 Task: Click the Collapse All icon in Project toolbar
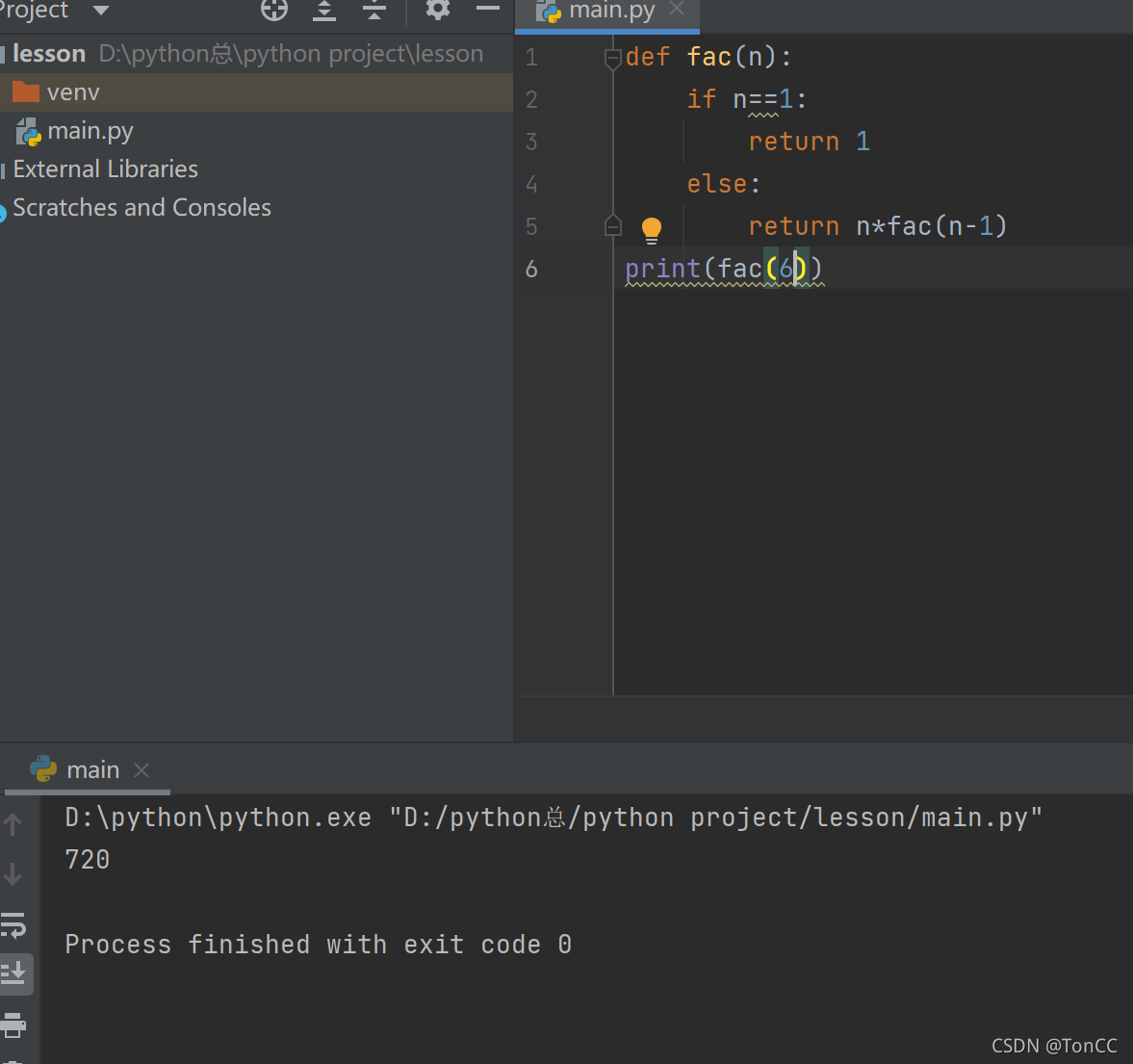pos(374,11)
